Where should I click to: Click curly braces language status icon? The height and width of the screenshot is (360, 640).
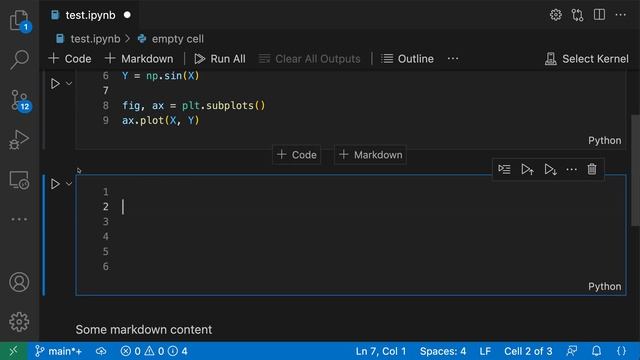[x=621, y=351]
